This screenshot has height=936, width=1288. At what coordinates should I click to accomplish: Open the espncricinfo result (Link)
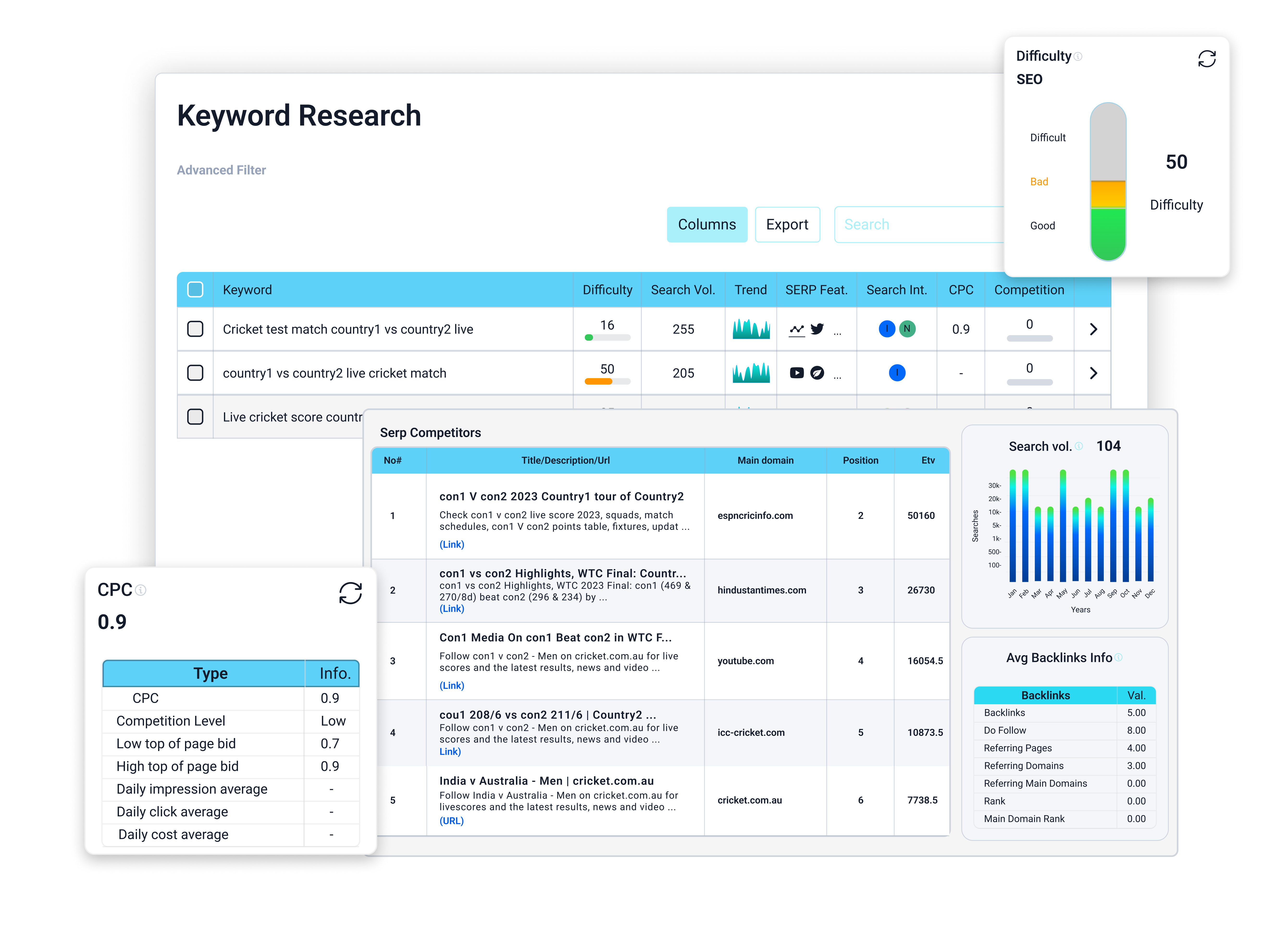tap(452, 544)
